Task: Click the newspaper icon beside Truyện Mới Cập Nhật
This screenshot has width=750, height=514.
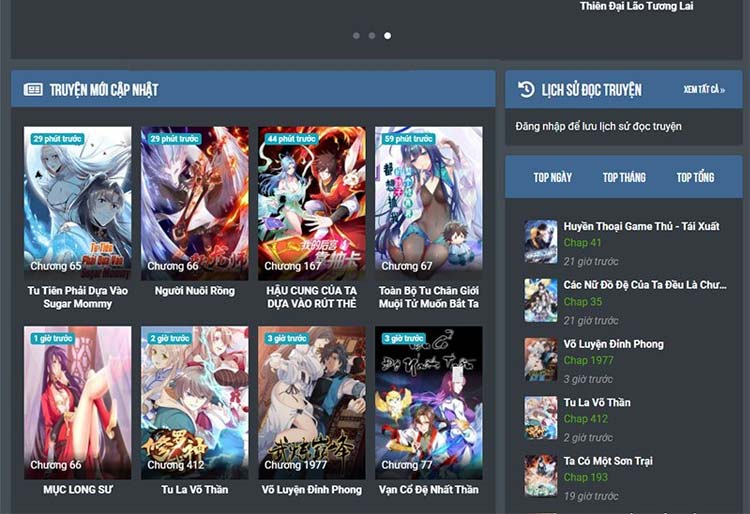Action: (33, 90)
